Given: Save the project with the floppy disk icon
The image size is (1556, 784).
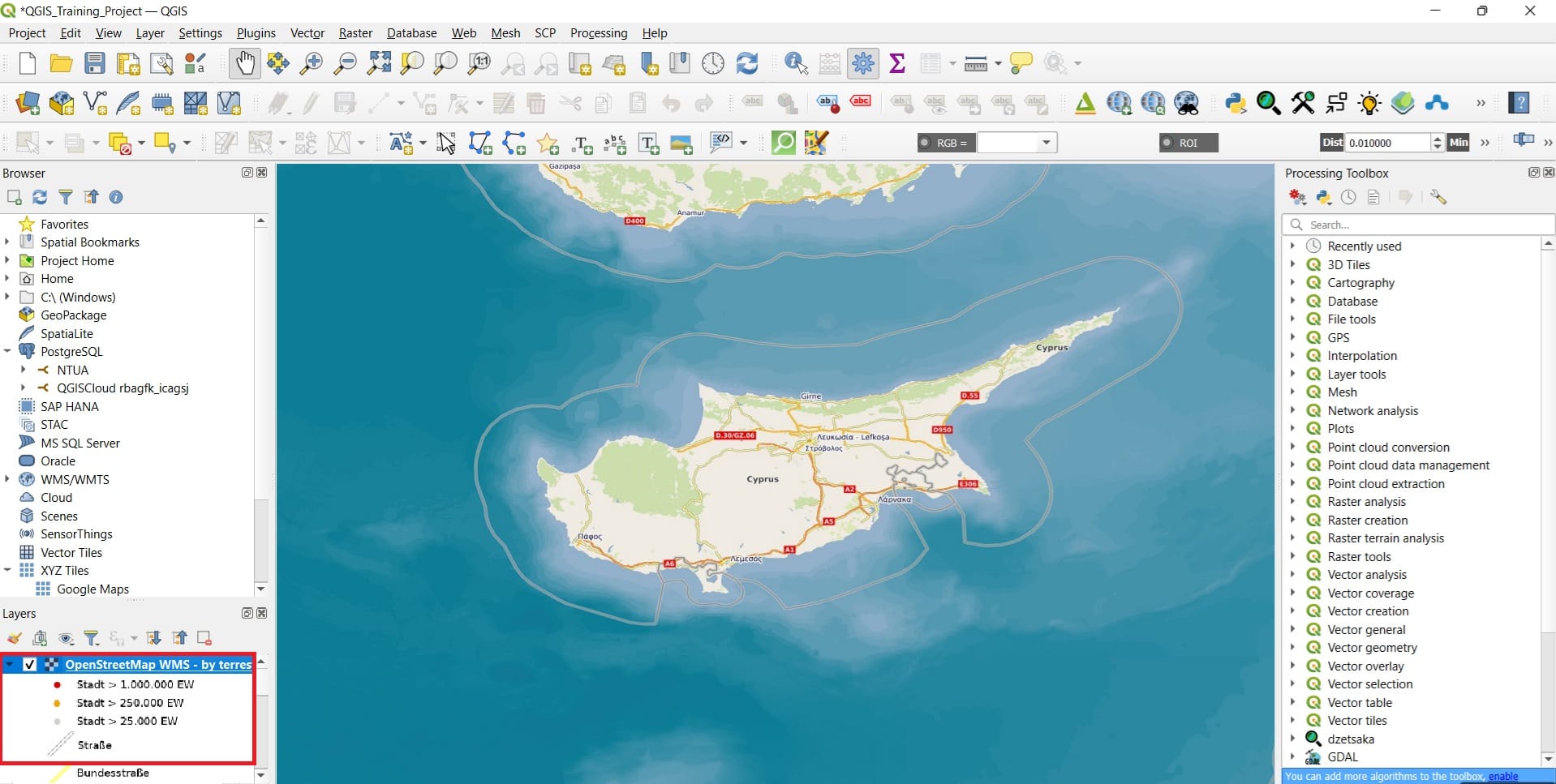Looking at the screenshot, I should pyautogui.click(x=95, y=63).
